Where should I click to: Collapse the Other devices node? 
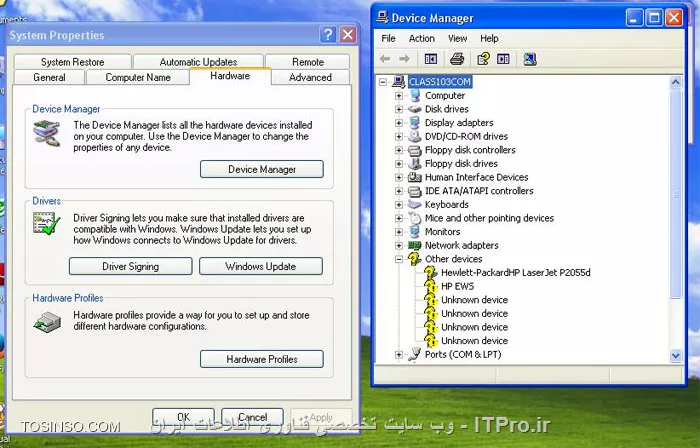[x=399, y=259]
